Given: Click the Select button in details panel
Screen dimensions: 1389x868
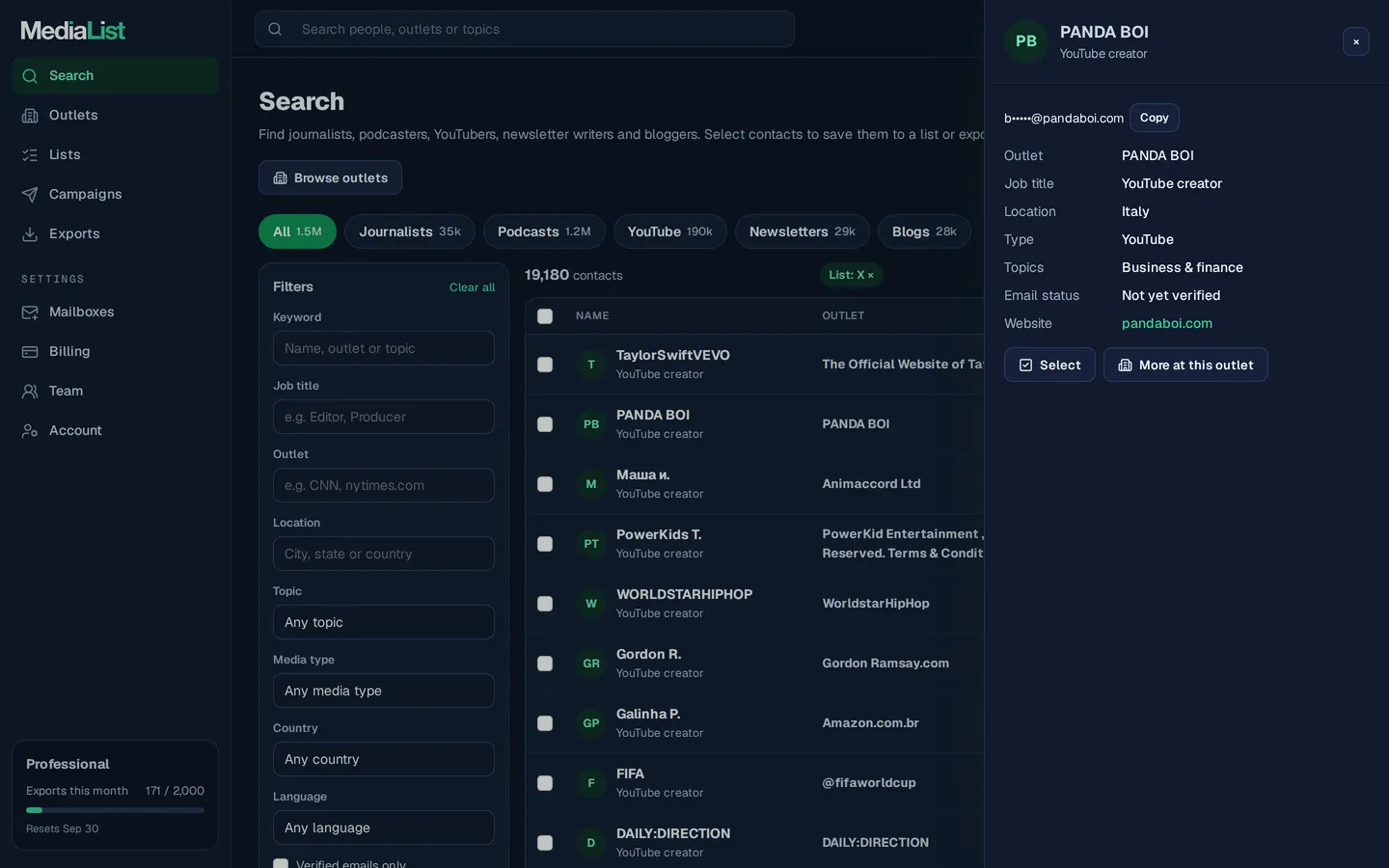Looking at the screenshot, I should [1049, 365].
